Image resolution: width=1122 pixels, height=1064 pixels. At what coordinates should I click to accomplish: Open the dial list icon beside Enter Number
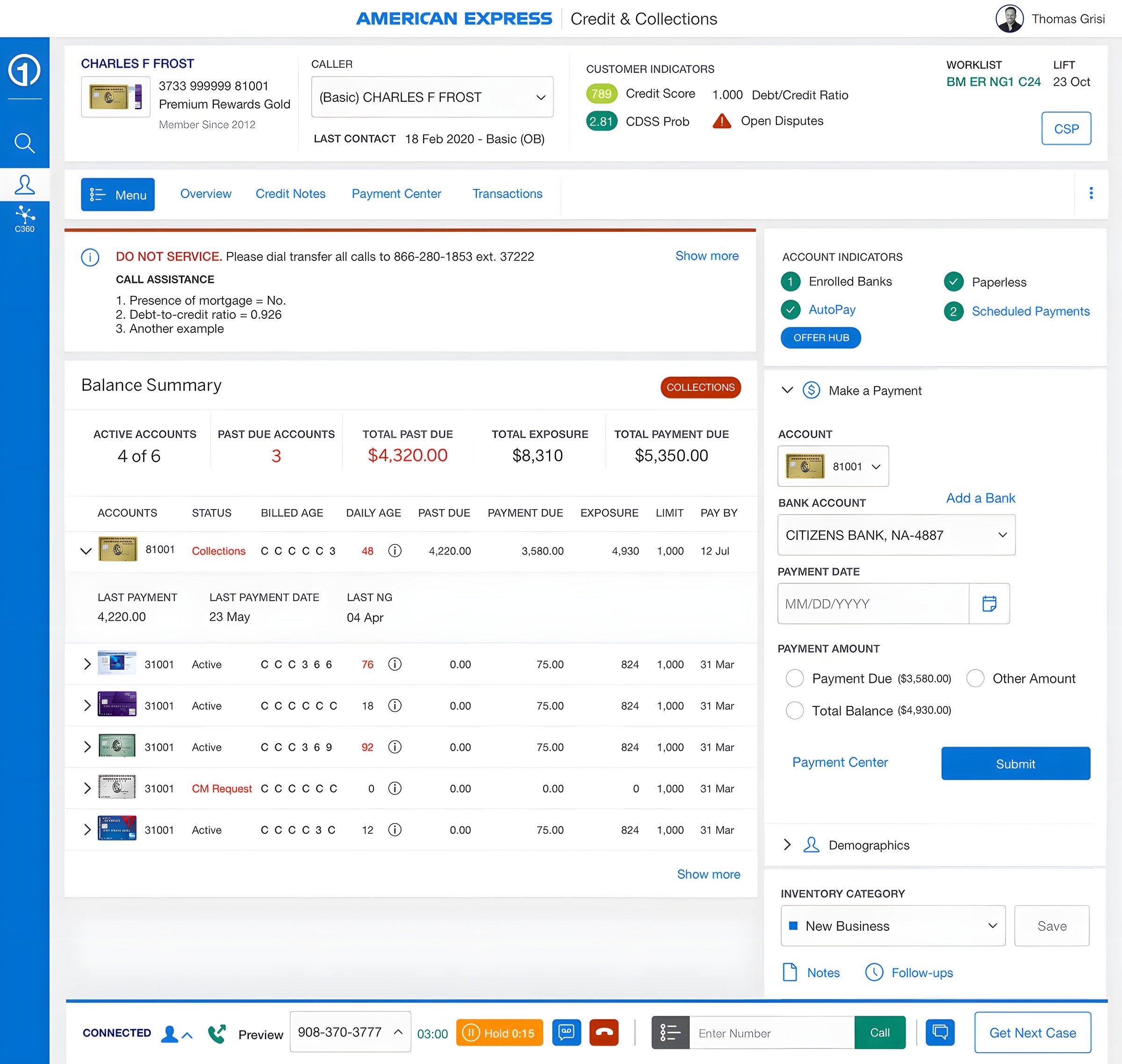click(670, 1032)
